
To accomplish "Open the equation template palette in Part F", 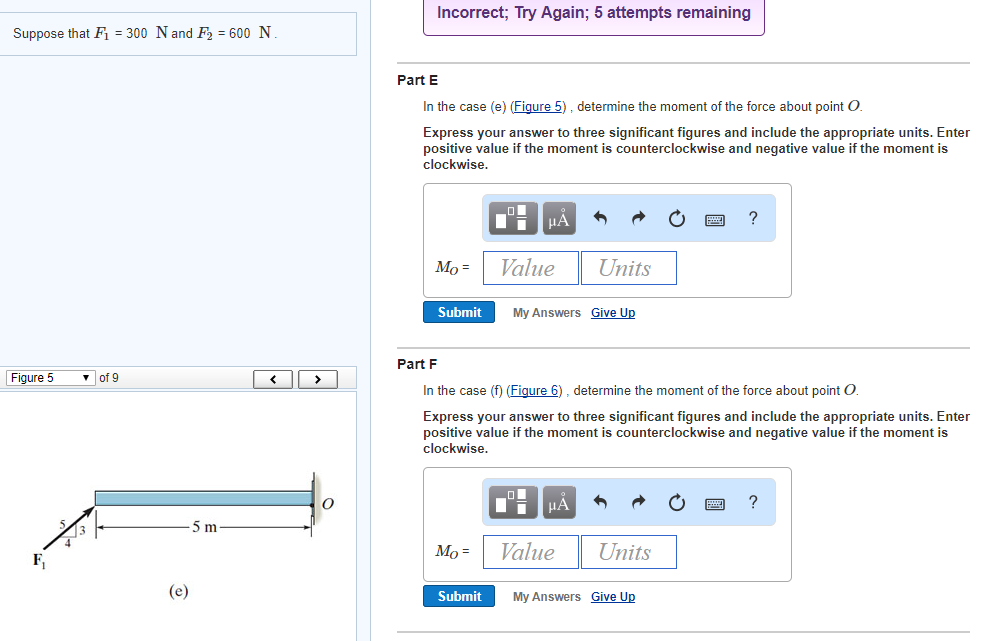I will (512, 503).
